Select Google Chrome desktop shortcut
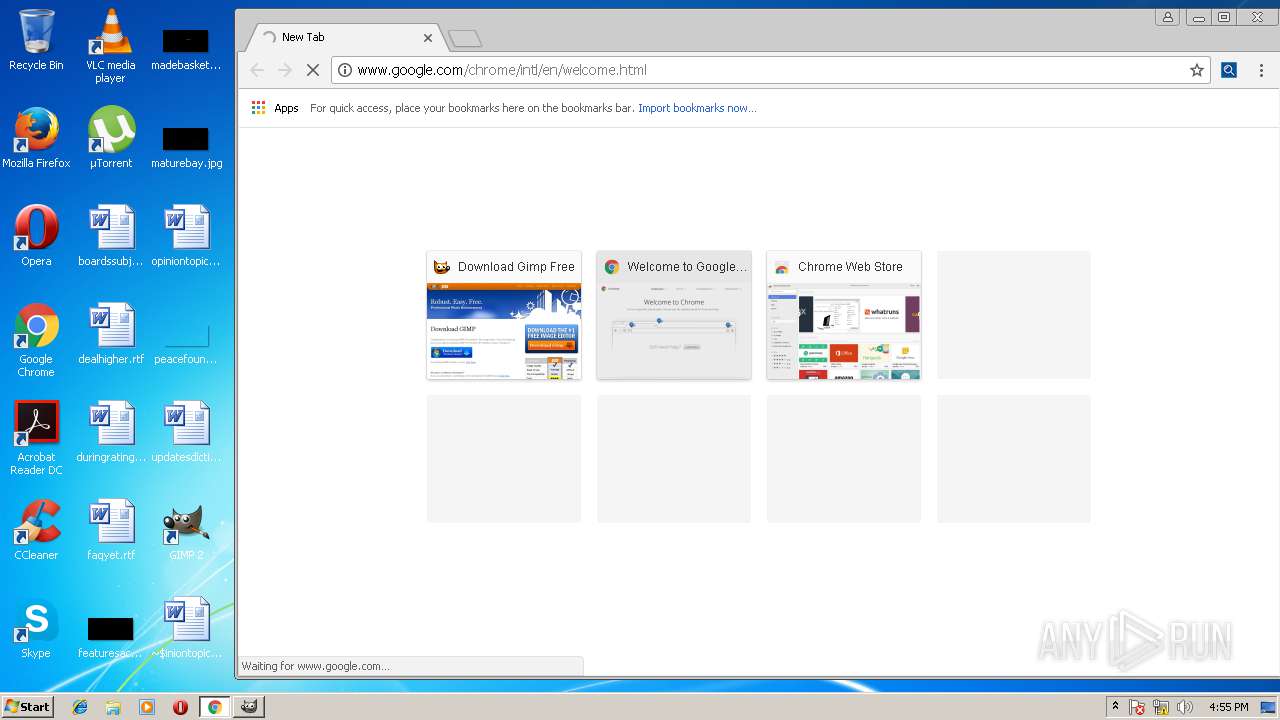Image resolution: width=1280 pixels, height=720 pixels. [36, 340]
